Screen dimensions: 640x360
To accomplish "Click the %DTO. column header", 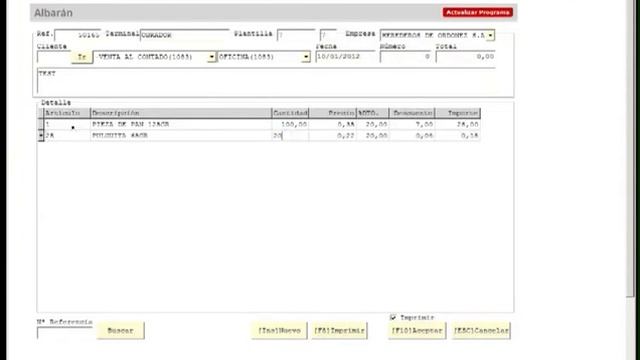I will click(x=373, y=113).
